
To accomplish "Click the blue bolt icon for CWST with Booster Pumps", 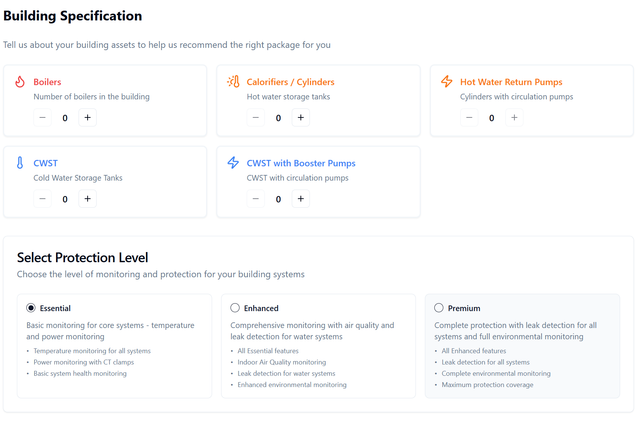I will click(233, 163).
